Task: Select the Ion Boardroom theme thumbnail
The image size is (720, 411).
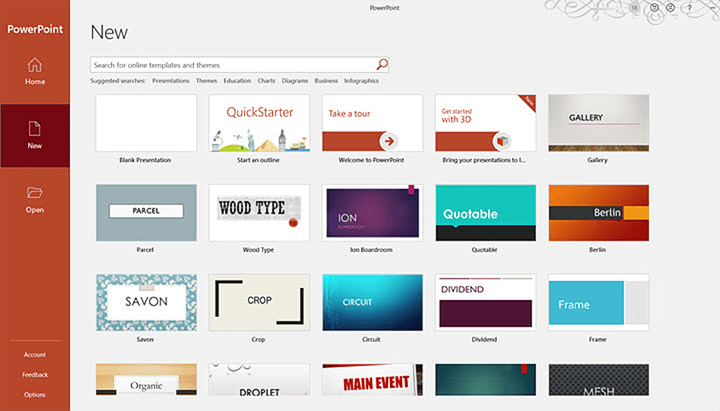Action: point(372,213)
